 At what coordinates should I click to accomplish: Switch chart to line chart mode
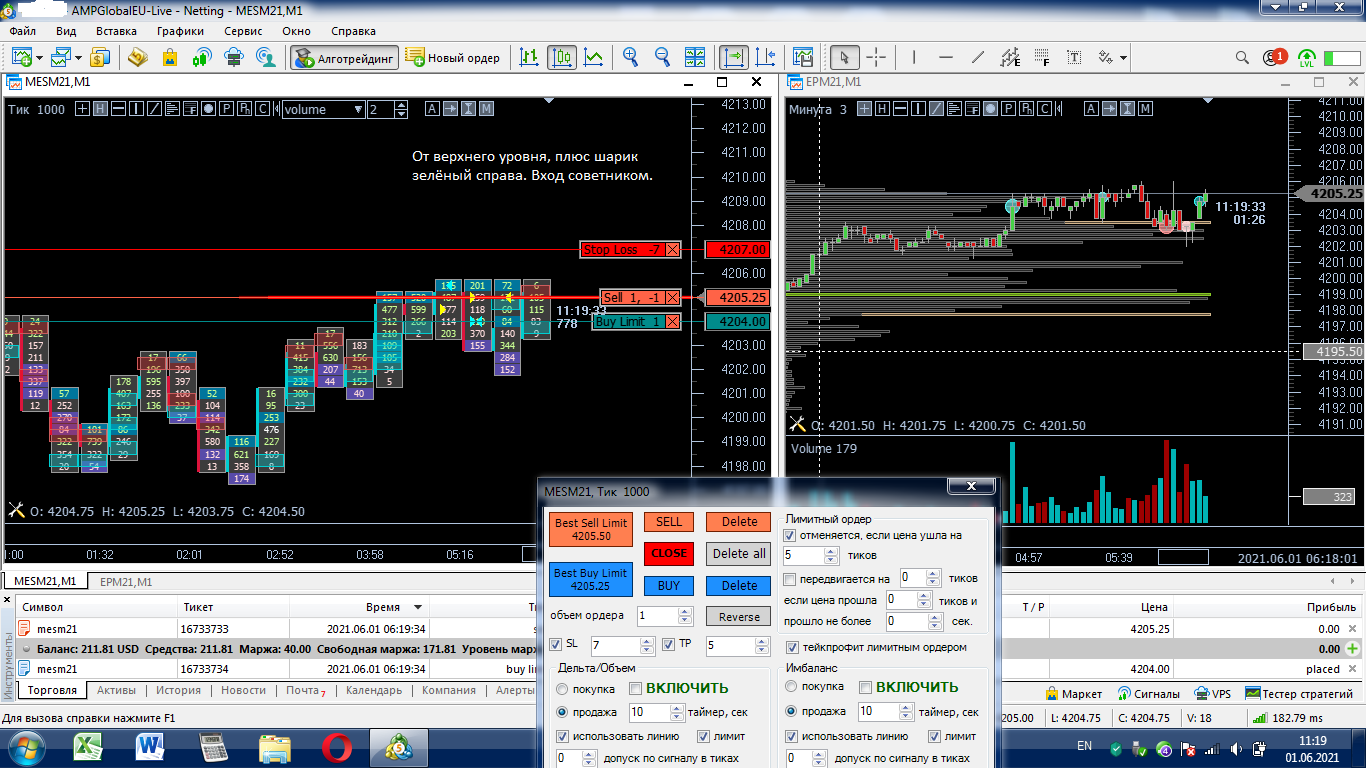click(x=594, y=57)
